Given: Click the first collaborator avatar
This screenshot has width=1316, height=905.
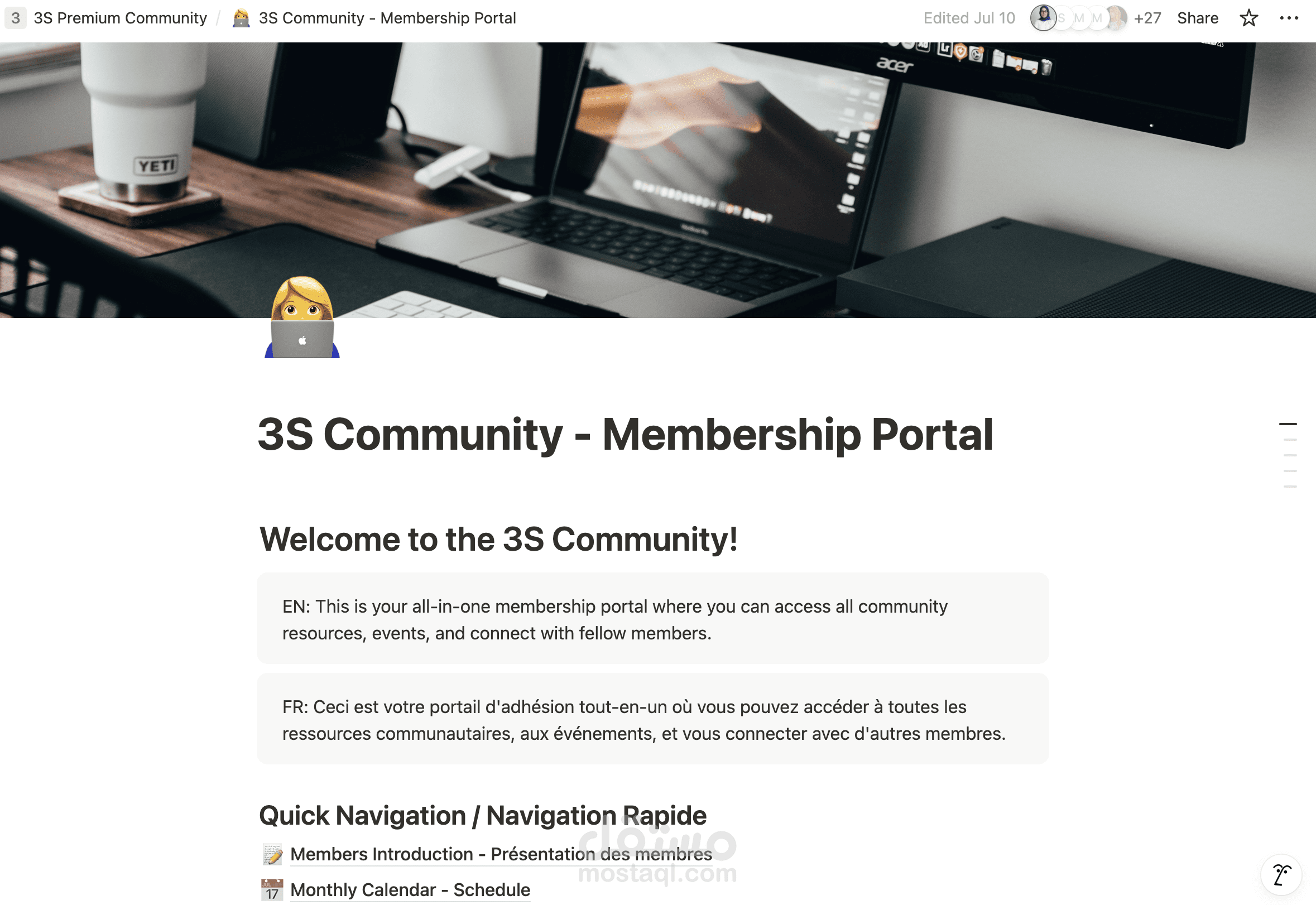Looking at the screenshot, I should point(1043,18).
